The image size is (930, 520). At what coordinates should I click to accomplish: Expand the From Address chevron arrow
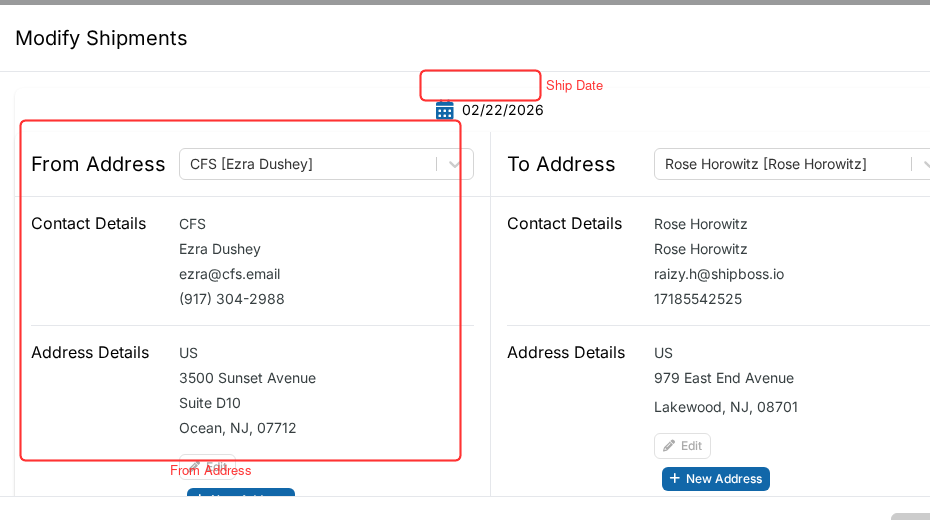(x=454, y=164)
